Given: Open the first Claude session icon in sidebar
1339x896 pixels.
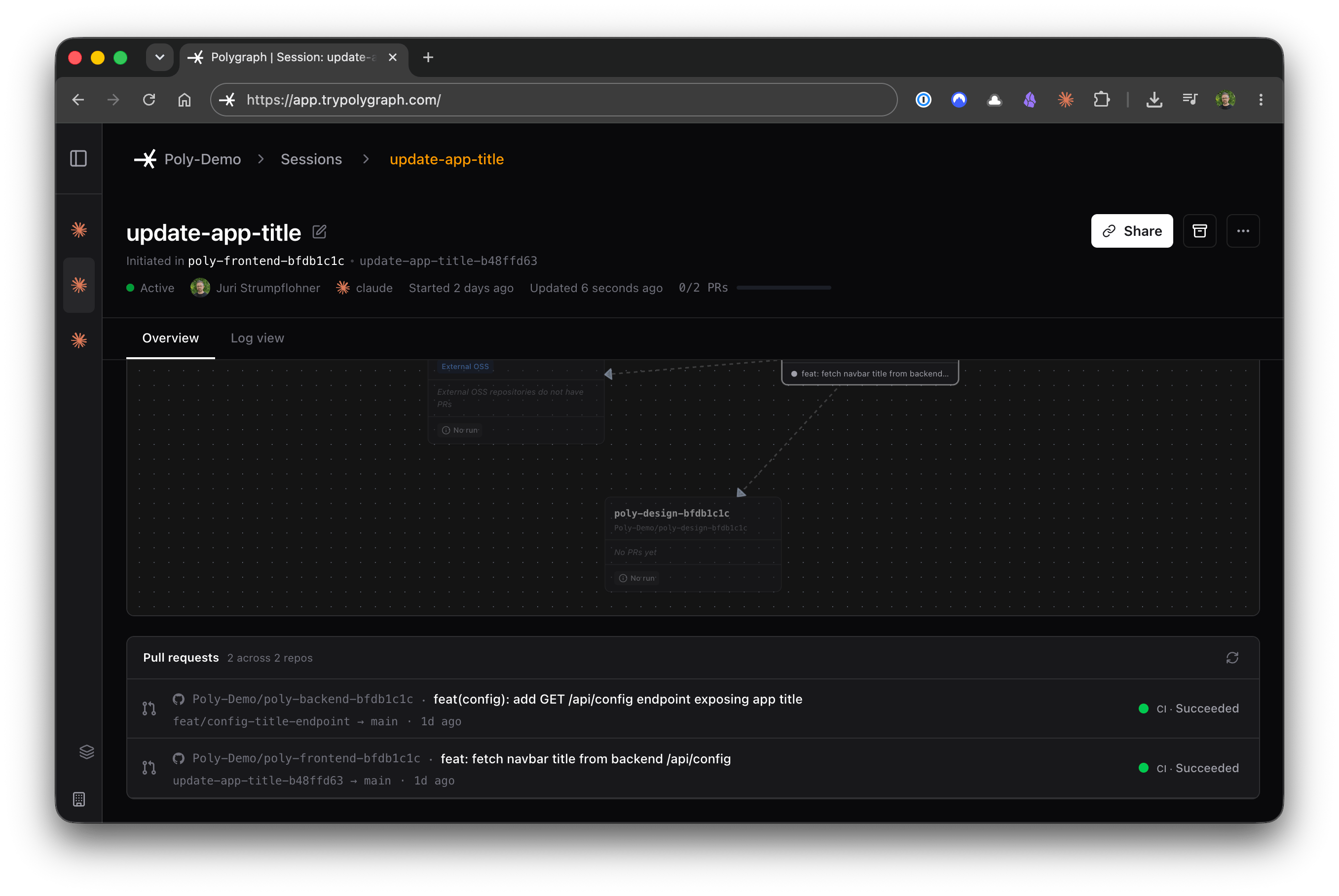Looking at the screenshot, I should [x=79, y=230].
